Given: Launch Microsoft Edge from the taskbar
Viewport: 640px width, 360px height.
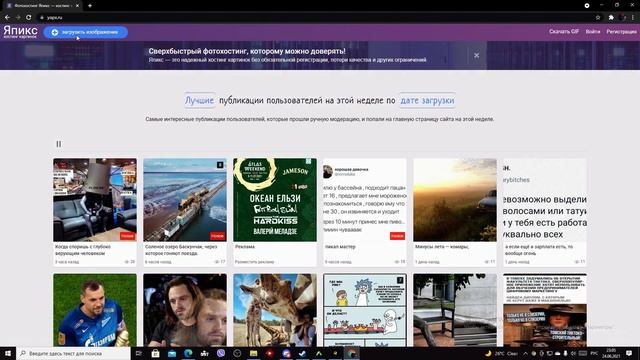Looking at the screenshot, I should click(188, 353).
